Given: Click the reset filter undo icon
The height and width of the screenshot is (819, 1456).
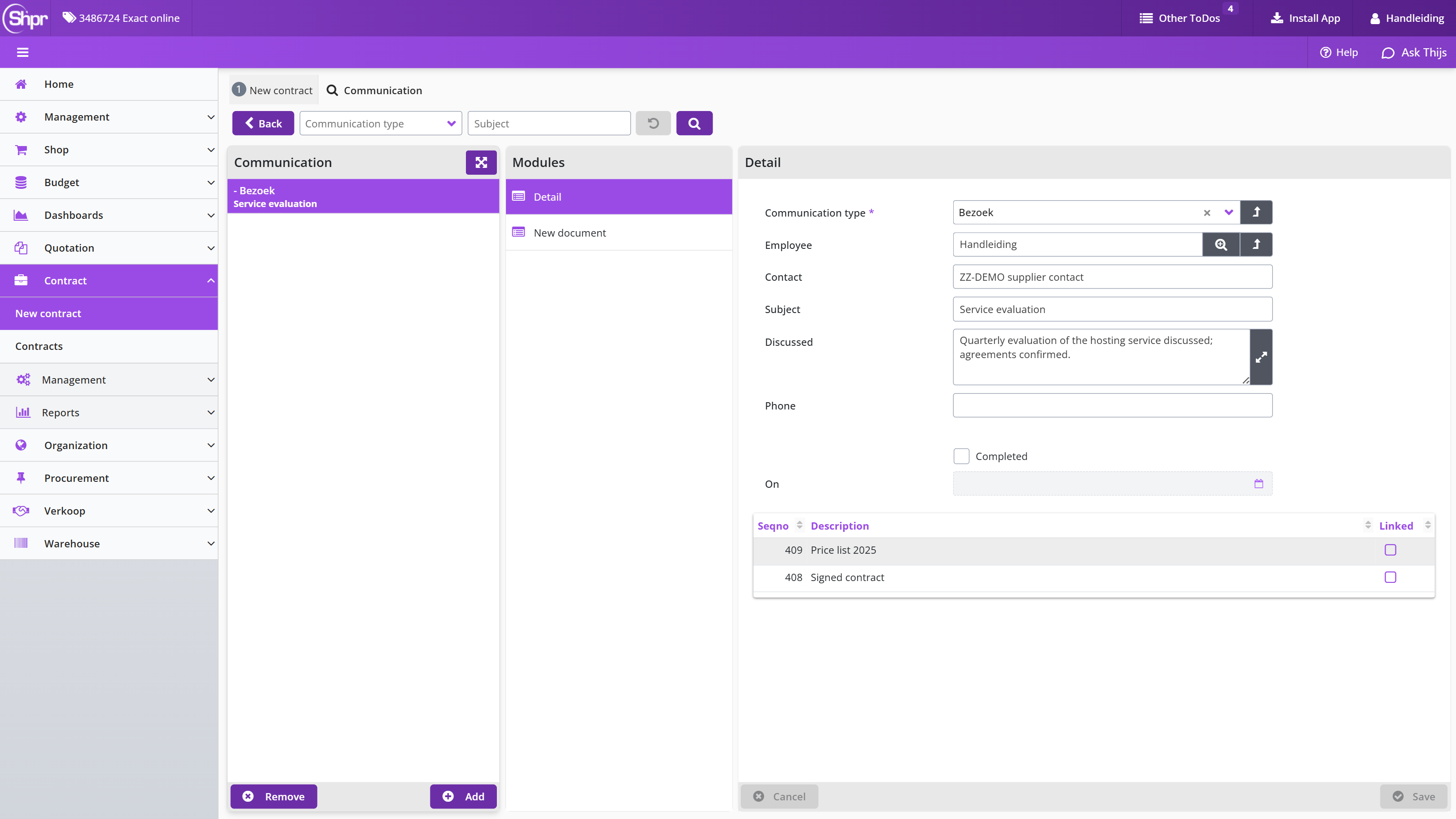Looking at the screenshot, I should tap(653, 123).
